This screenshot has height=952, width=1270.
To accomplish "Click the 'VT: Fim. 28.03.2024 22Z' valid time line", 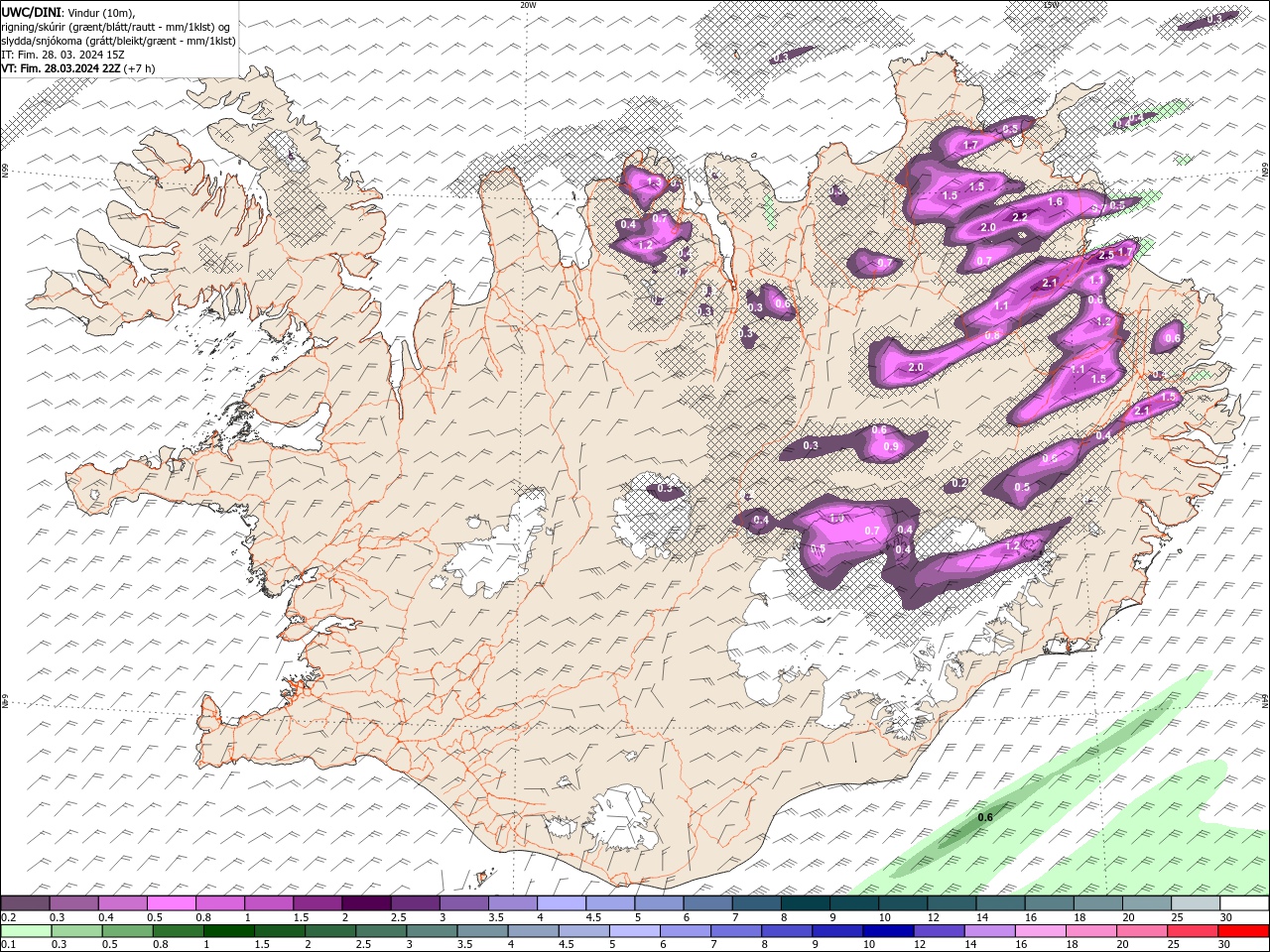I will (x=76, y=68).
